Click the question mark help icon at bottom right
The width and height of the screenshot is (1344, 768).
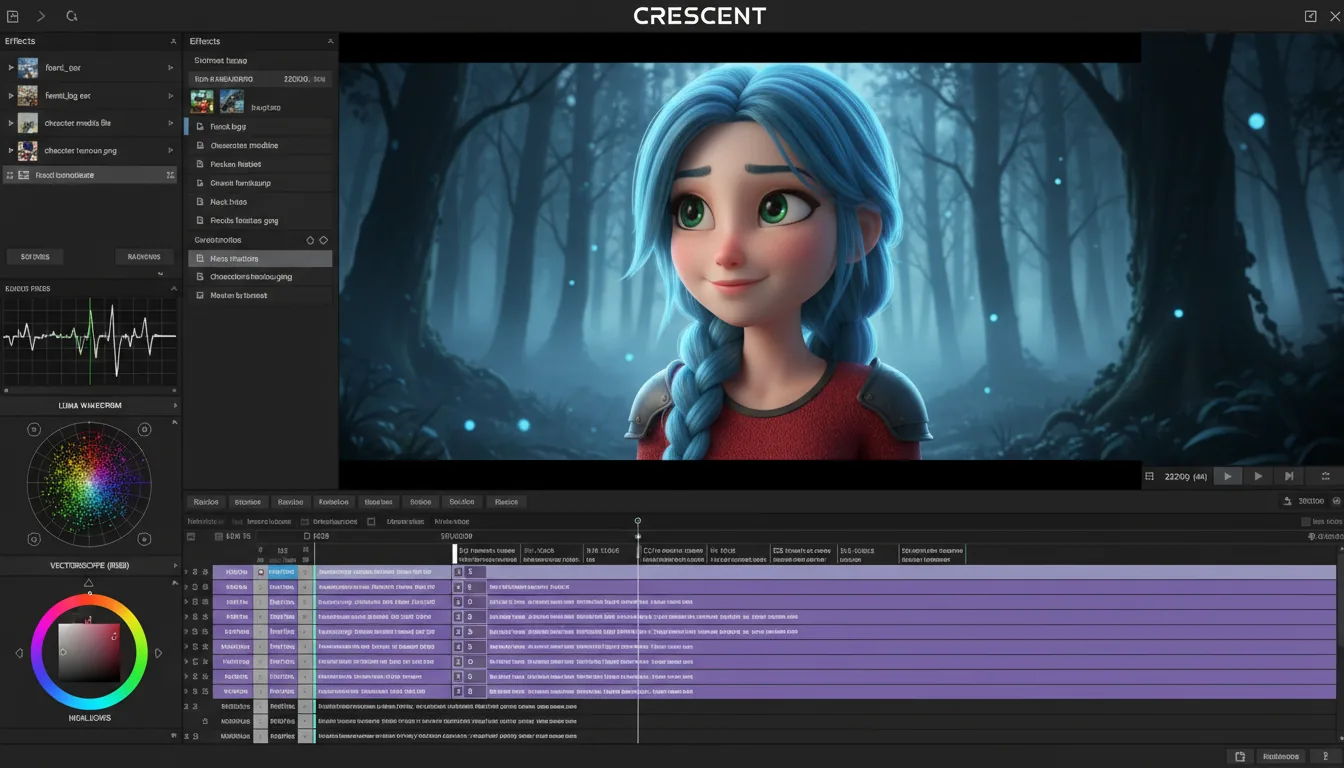(1326, 757)
